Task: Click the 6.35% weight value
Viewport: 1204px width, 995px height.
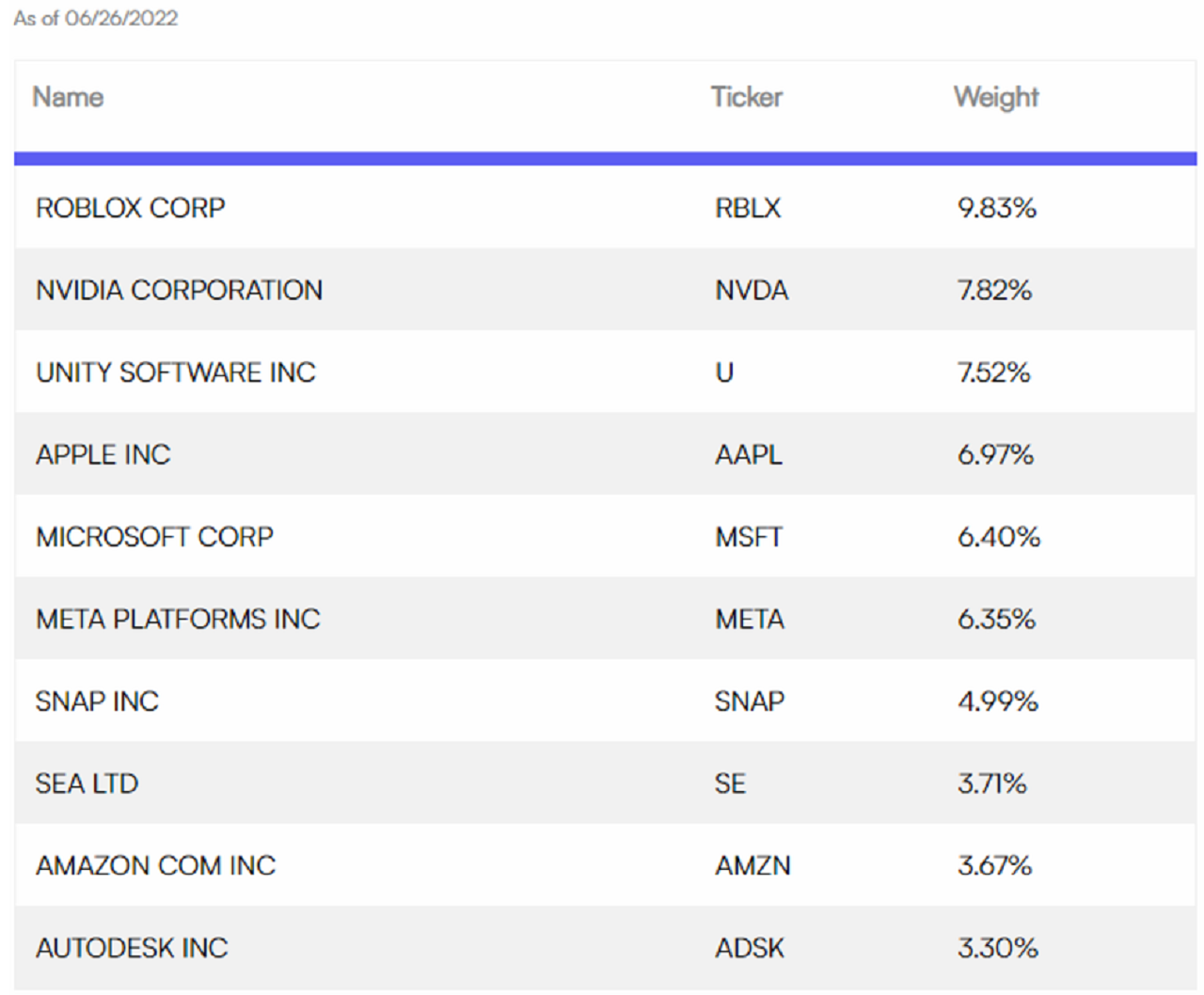Action: tap(996, 619)
